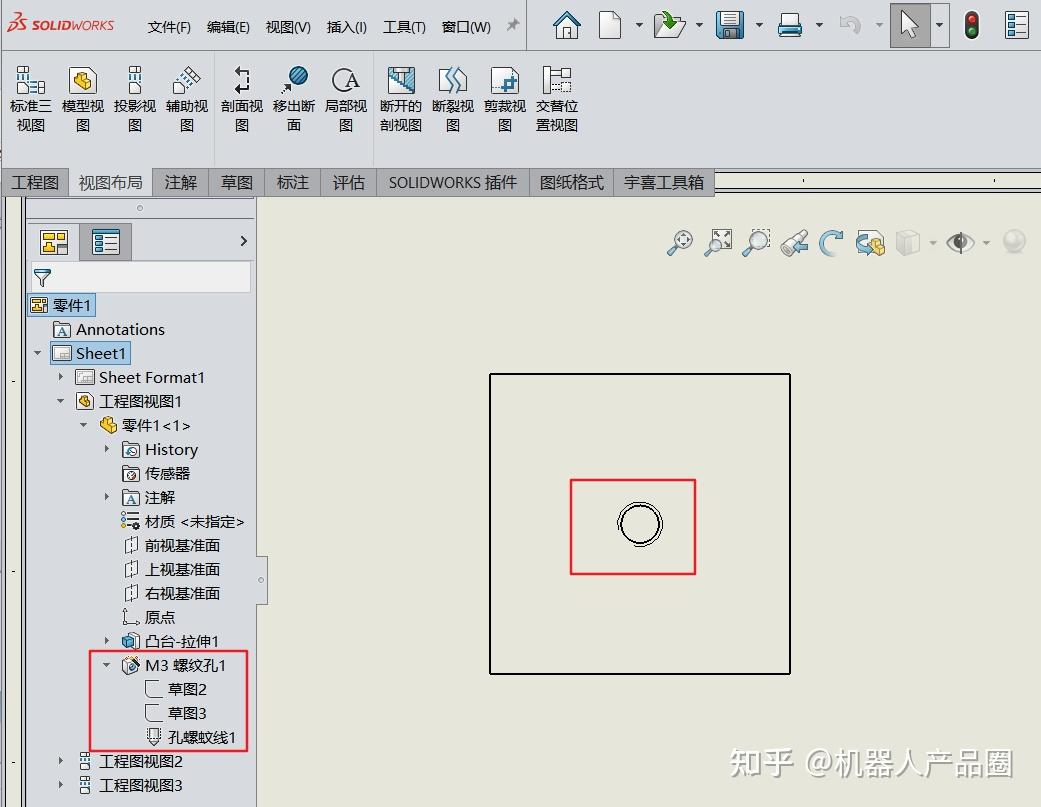
Task: Select the 剖面视图 tool
Action: pyautogui.click(x=241, y=97)
